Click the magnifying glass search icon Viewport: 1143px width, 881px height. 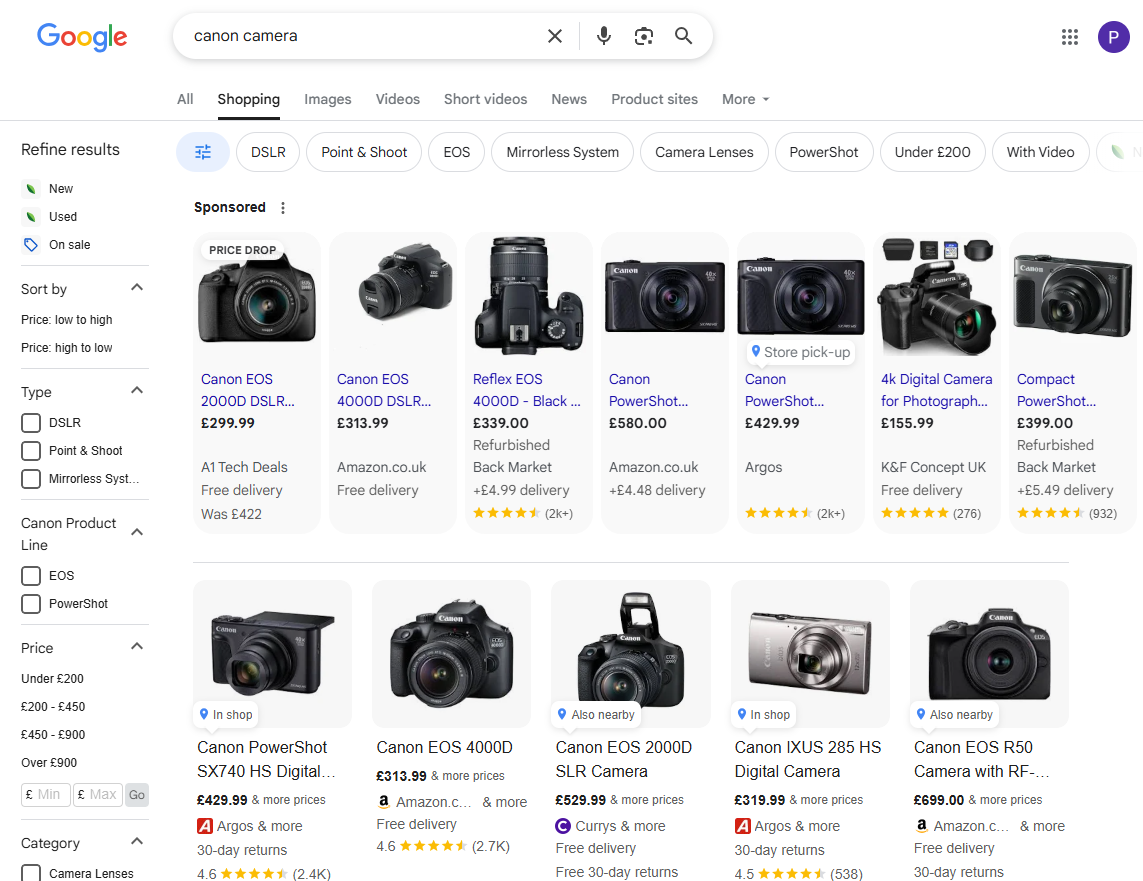[684, 36]
